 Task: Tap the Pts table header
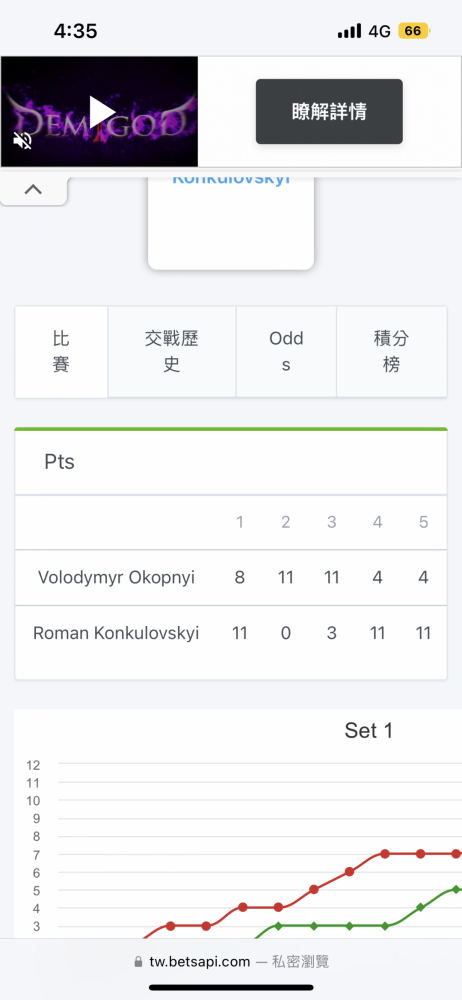click(x=59, y=462)
